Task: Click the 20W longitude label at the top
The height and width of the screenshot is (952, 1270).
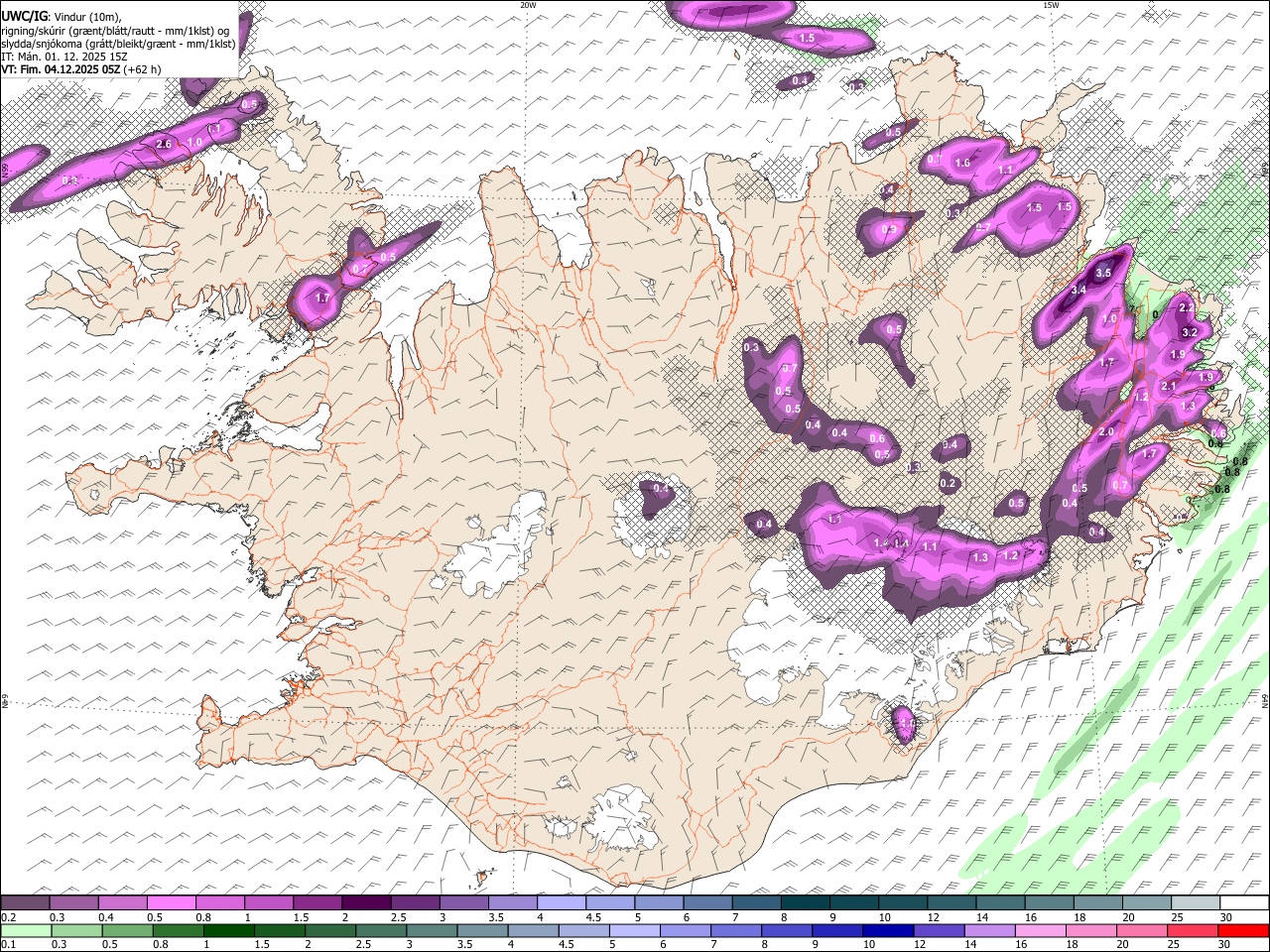Action: (528, 5)
